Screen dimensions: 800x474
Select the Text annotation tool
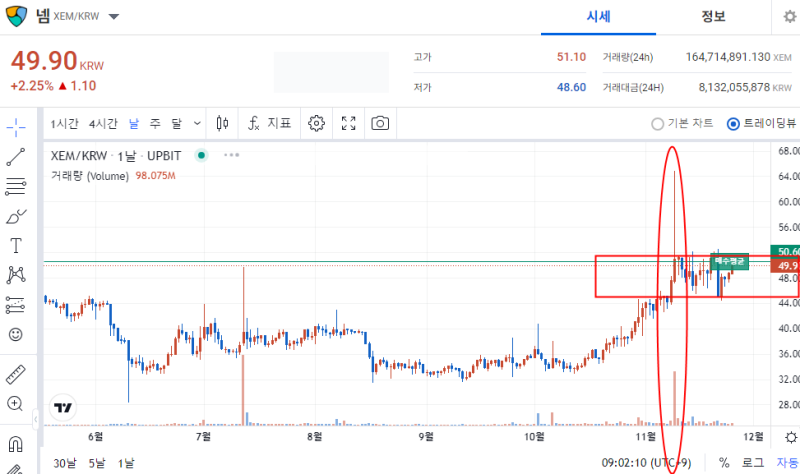pos(16,245)
